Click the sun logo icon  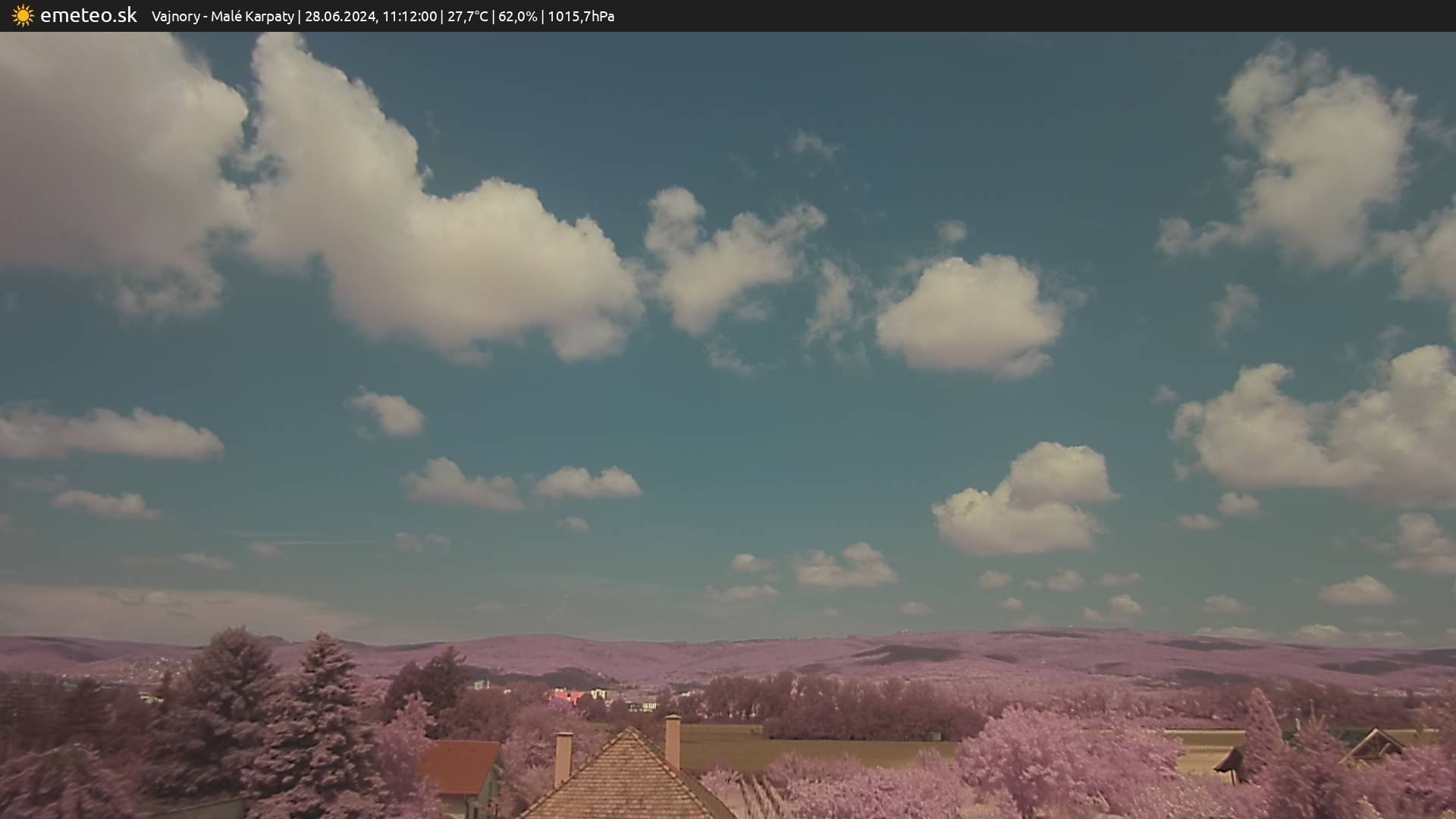[23, 16]
